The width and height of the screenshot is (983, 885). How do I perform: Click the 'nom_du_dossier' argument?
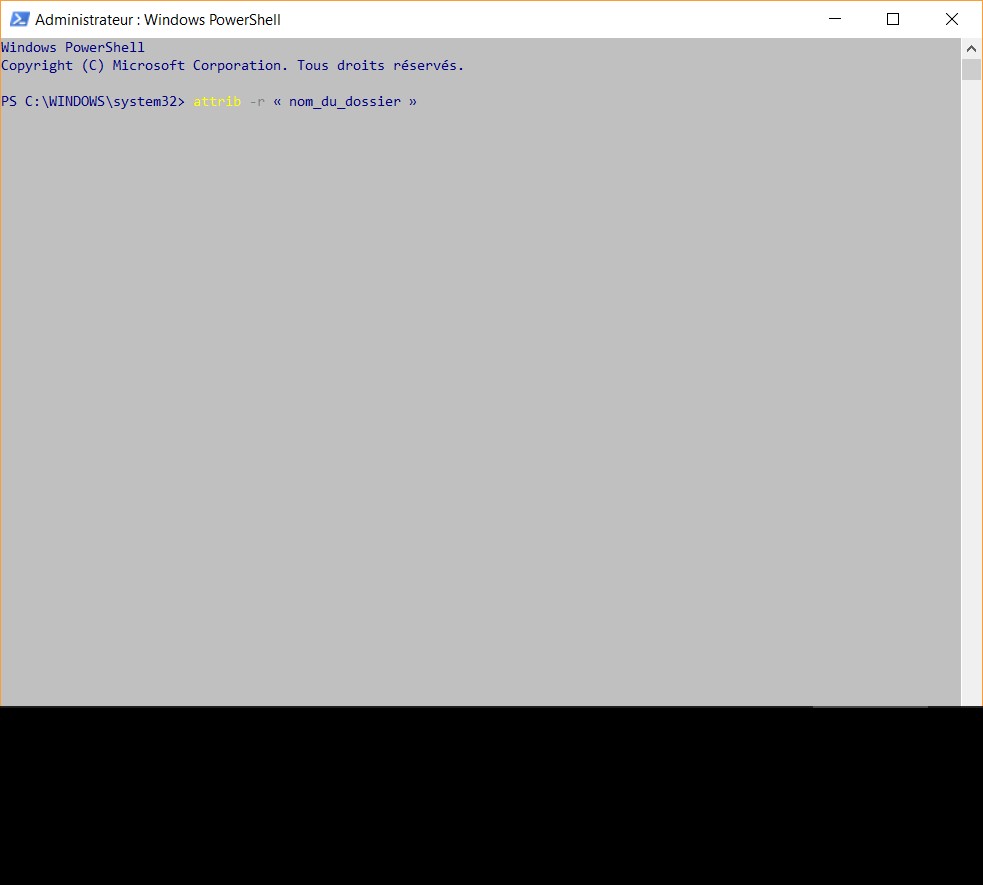345,102
